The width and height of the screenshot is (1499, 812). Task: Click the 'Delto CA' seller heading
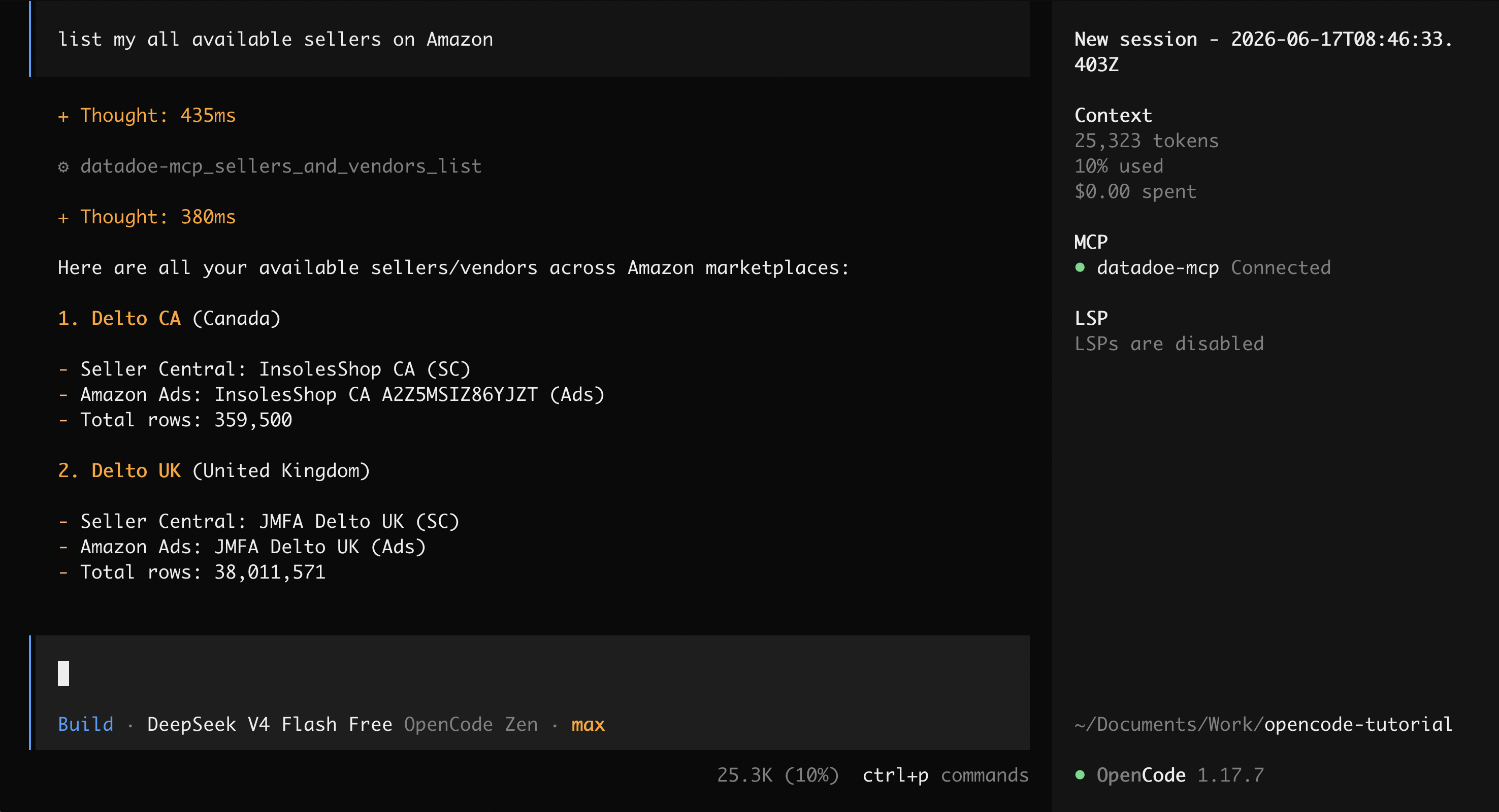(136, 318)
